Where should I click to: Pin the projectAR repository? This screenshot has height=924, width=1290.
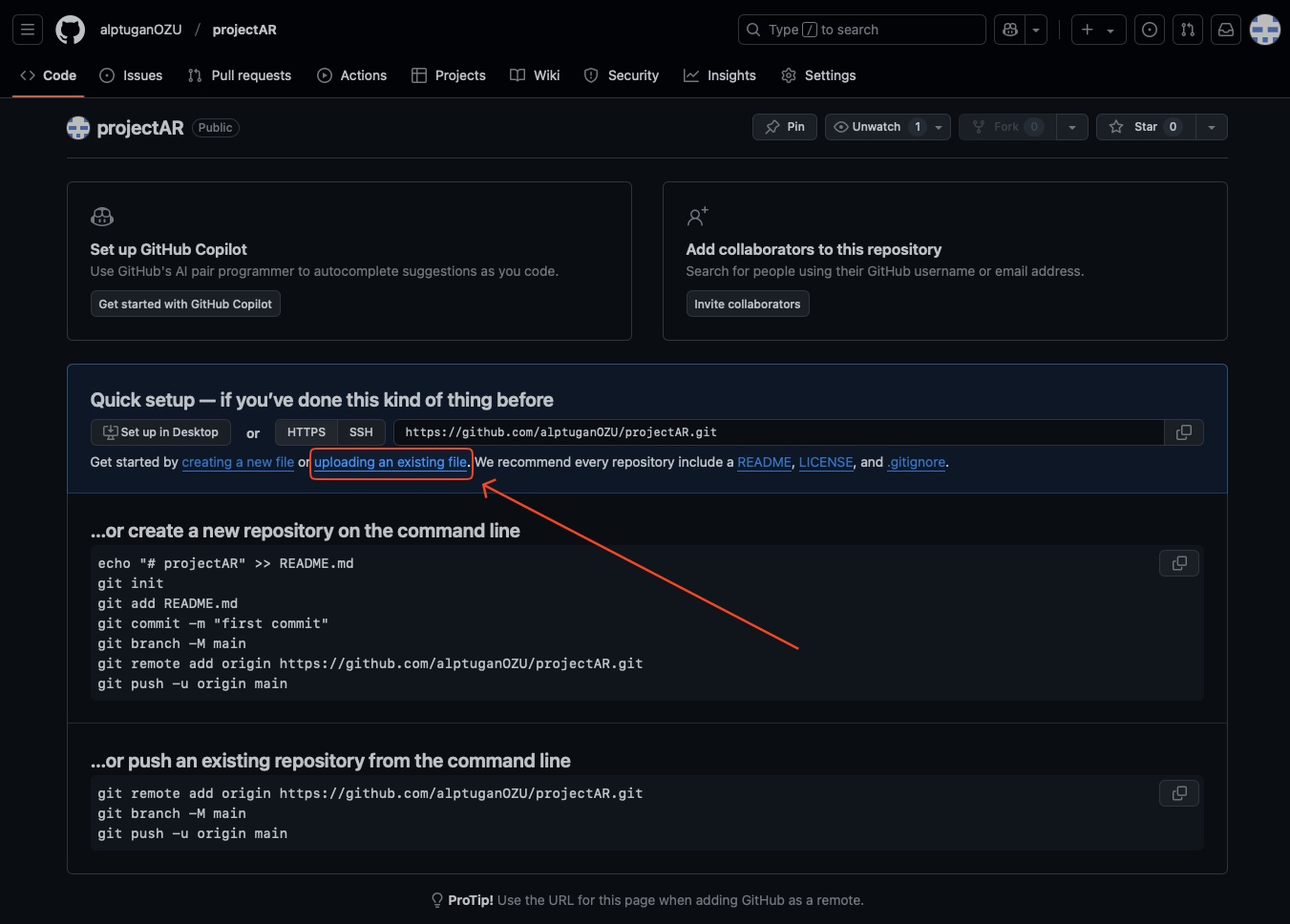click(x=785, y=127)
